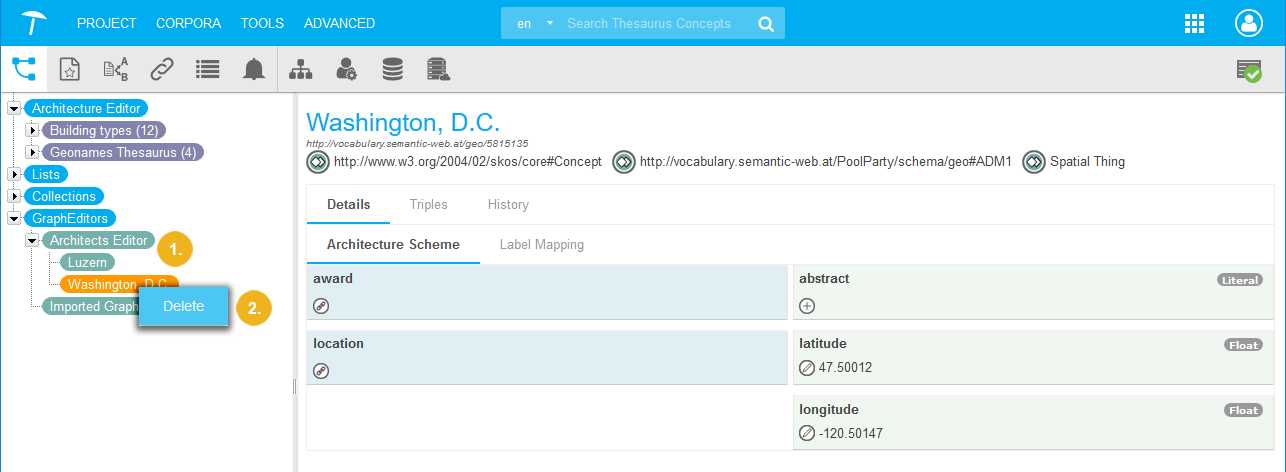
Task: Choose Delete from the context menu
Action: [x=184, y=307]
